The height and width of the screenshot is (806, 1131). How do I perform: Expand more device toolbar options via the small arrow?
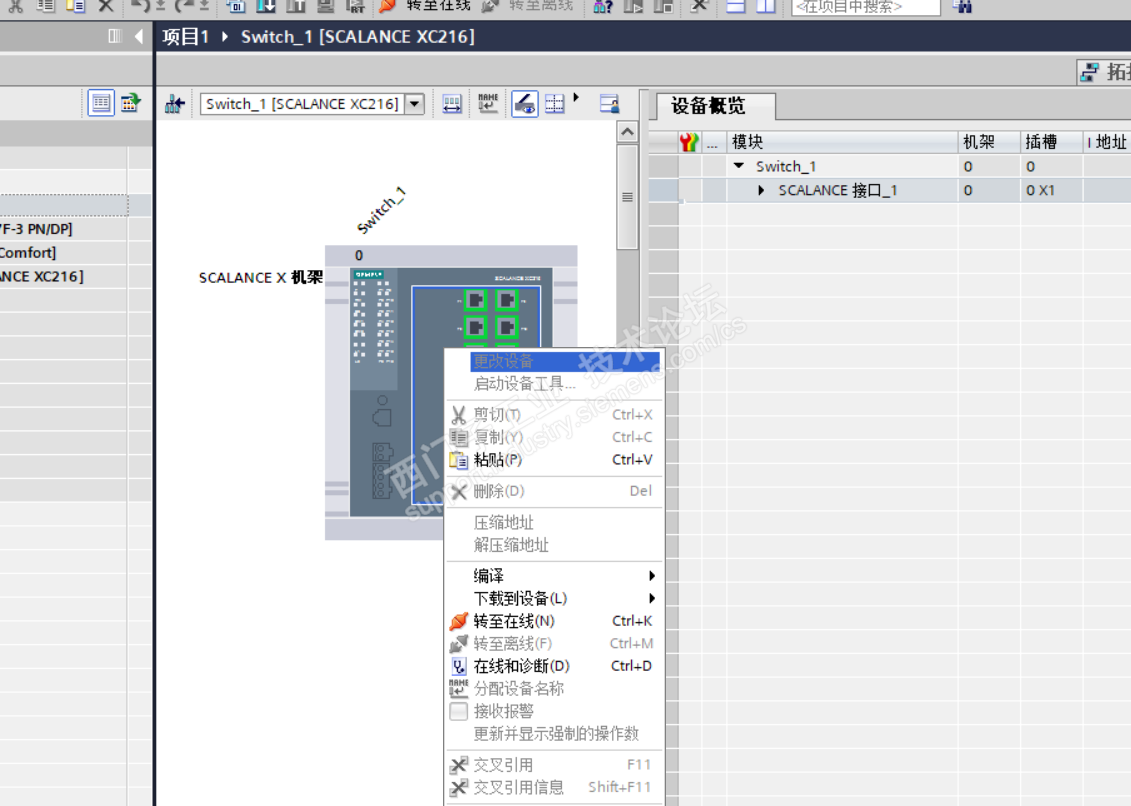click(x=576, y=97)
